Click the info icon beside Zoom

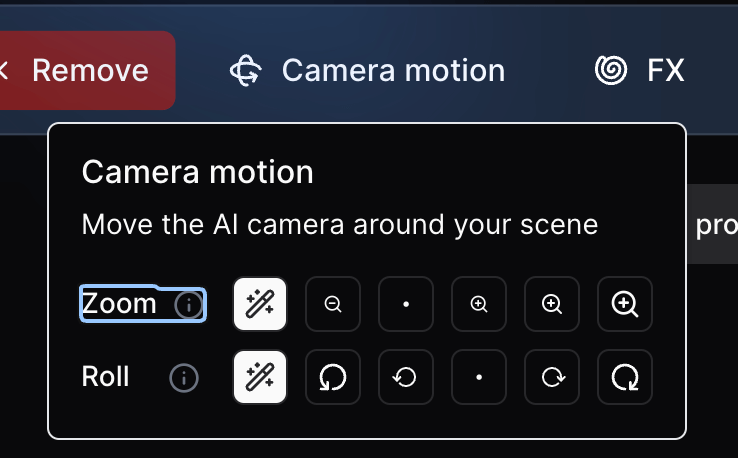[187, 304]
